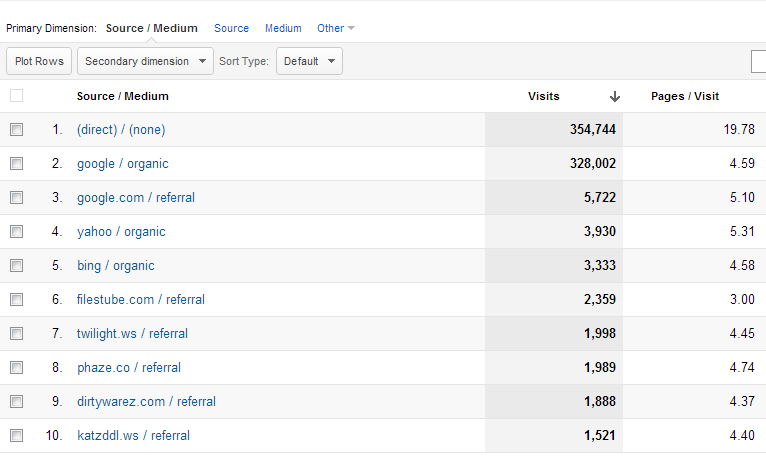The image size is (766, 460).
Task: Check the box for (direct) / (none)
Action: 16,130
